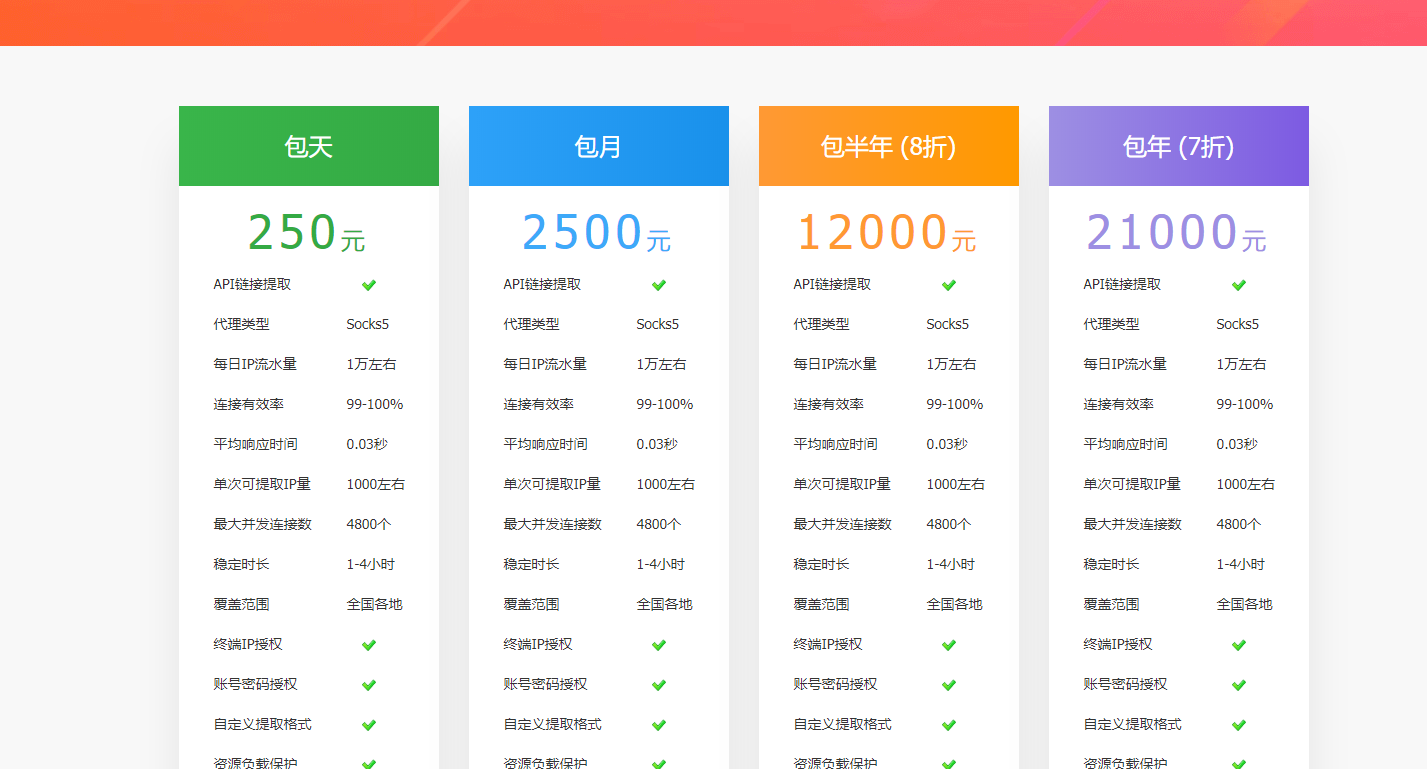The height and width of the screenshot is (769, 1427).
Task: Click the 12000元 half-year price
Action: tap(887, 233)
